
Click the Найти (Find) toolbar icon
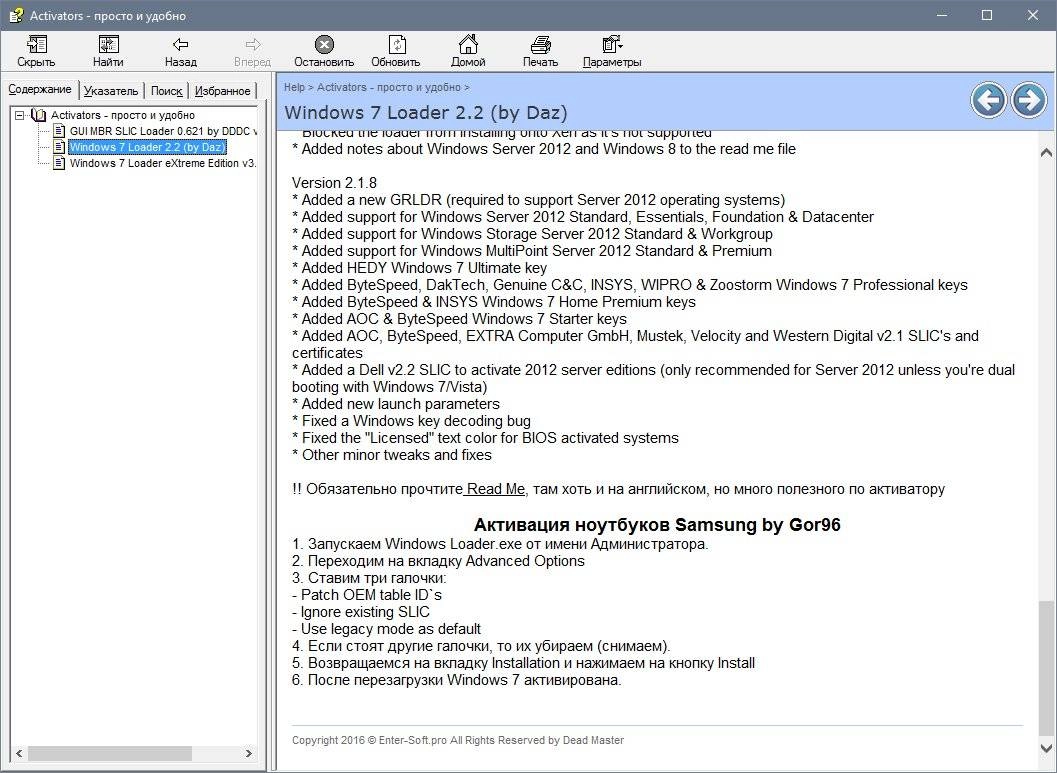(x=109, y=45)
